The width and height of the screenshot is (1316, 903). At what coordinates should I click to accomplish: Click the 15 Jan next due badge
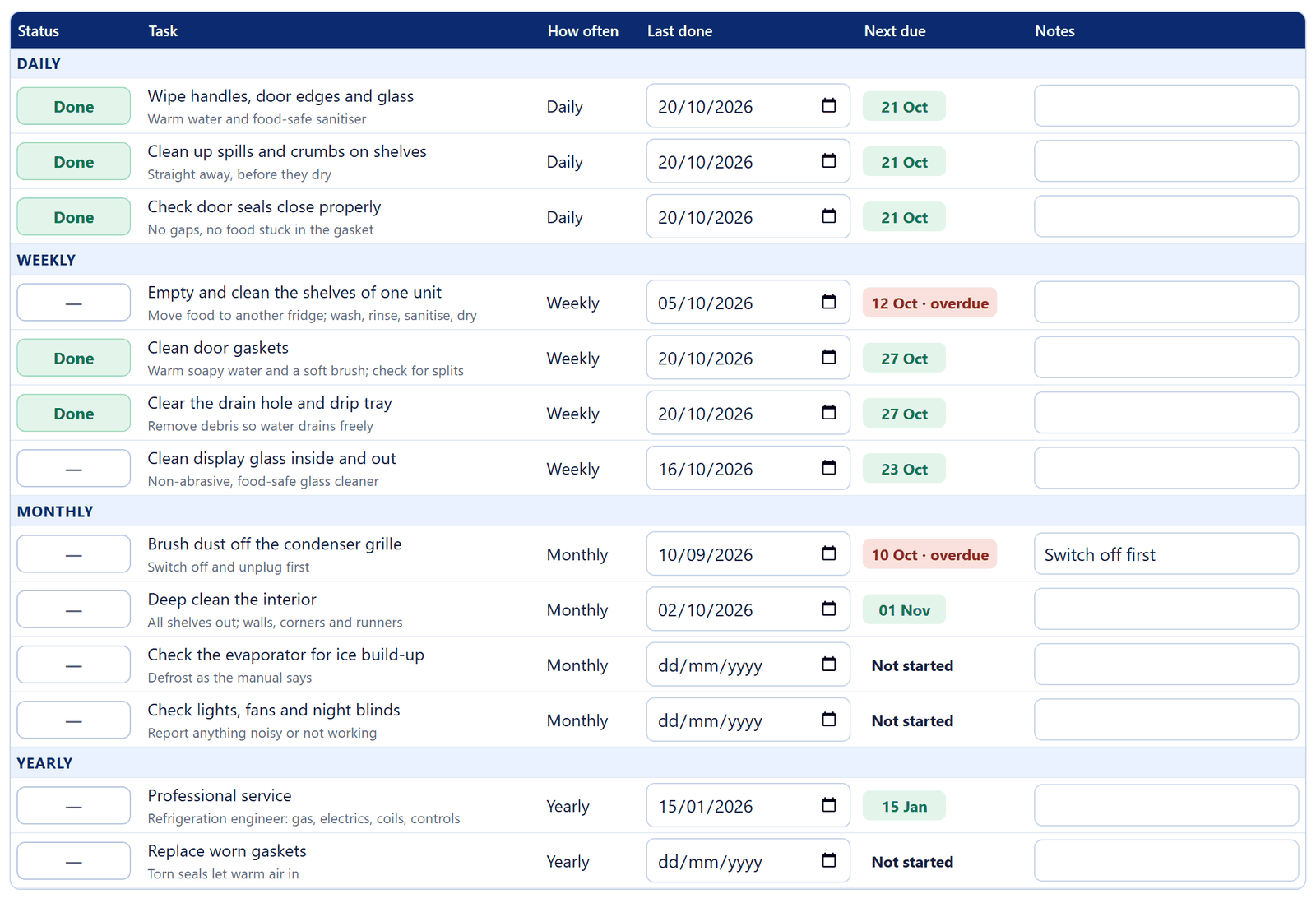(904, 806)
